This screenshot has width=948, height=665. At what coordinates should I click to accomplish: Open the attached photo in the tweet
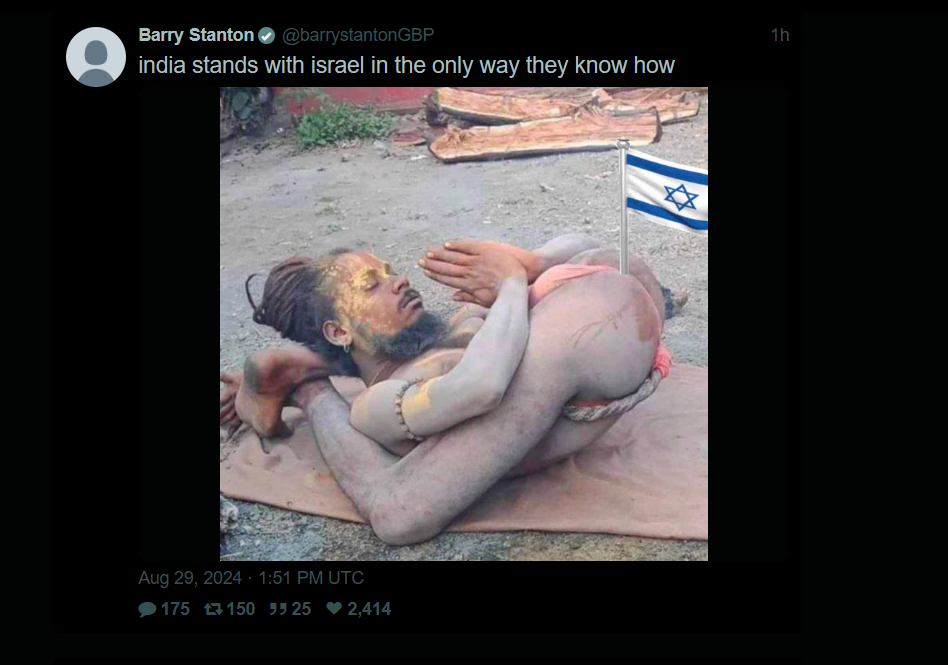[464, 324]
